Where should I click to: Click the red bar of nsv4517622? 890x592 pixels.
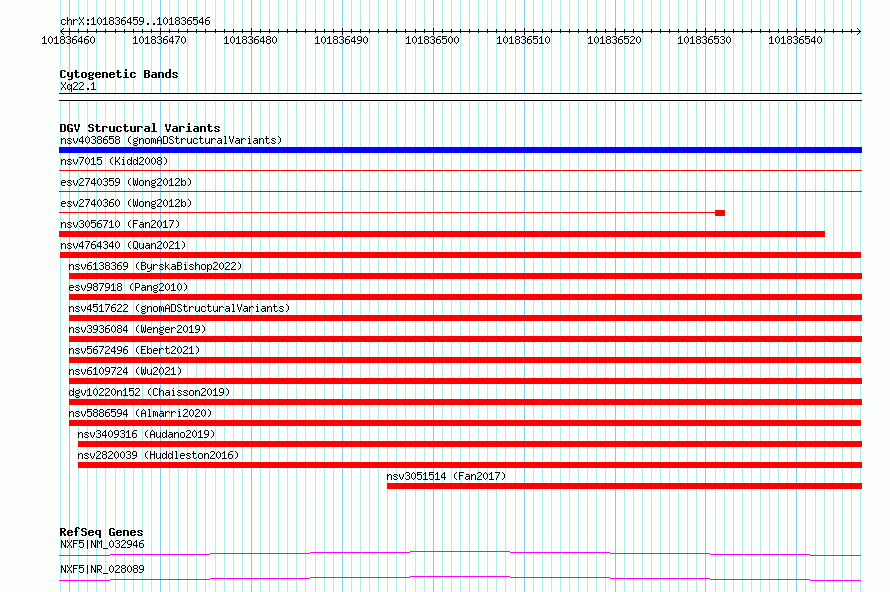(x=465, y=318)
